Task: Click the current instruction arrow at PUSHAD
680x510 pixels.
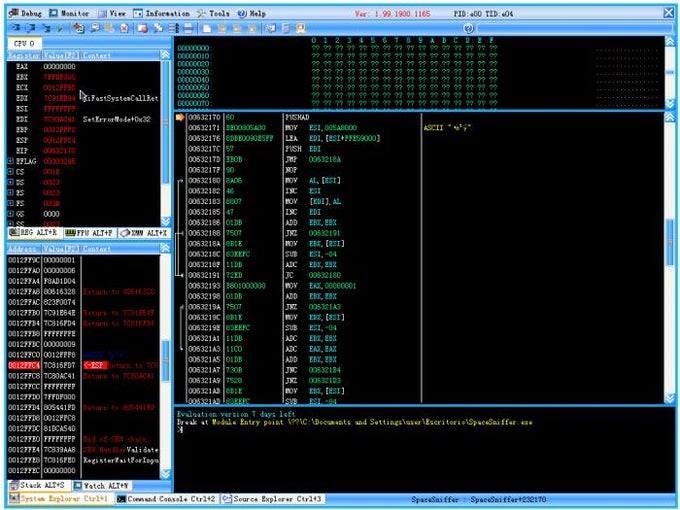Action: coord(181,118)
